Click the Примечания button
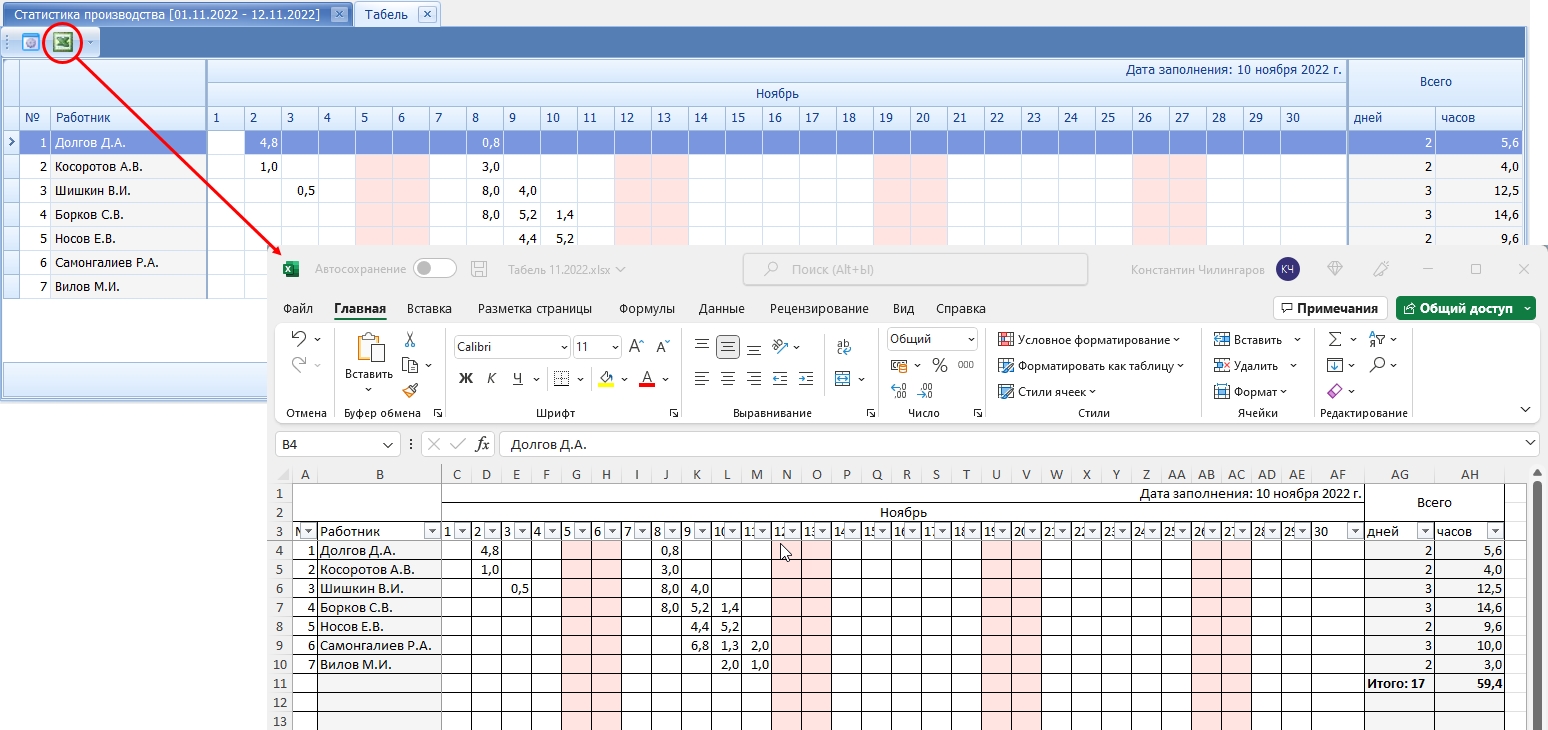1548x730 pixels. click(1331, 309)
